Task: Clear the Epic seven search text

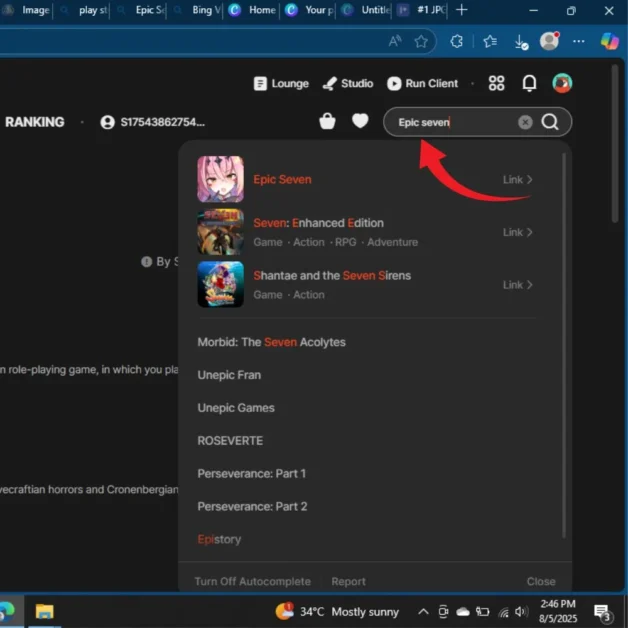Action: tap(525, 122)
